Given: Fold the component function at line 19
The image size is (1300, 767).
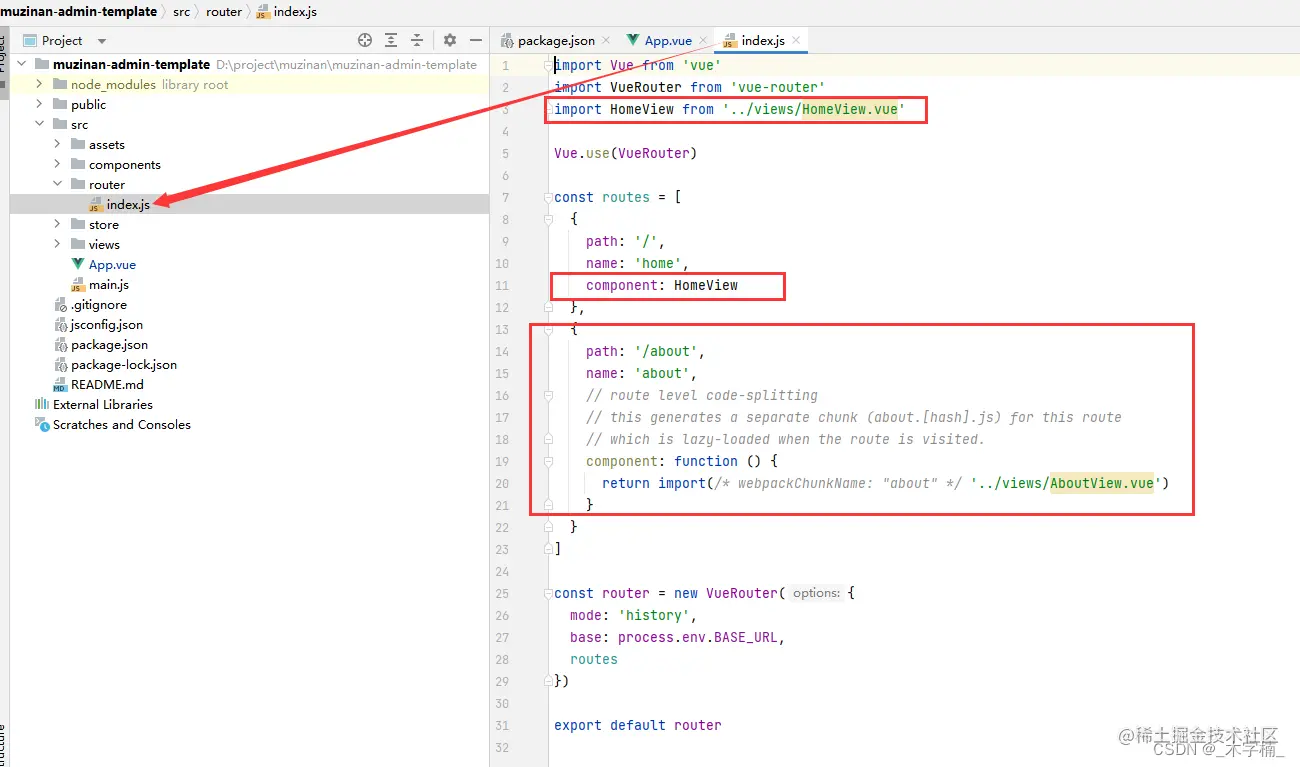Looking at the screenshot, I should tap(548, 461).
